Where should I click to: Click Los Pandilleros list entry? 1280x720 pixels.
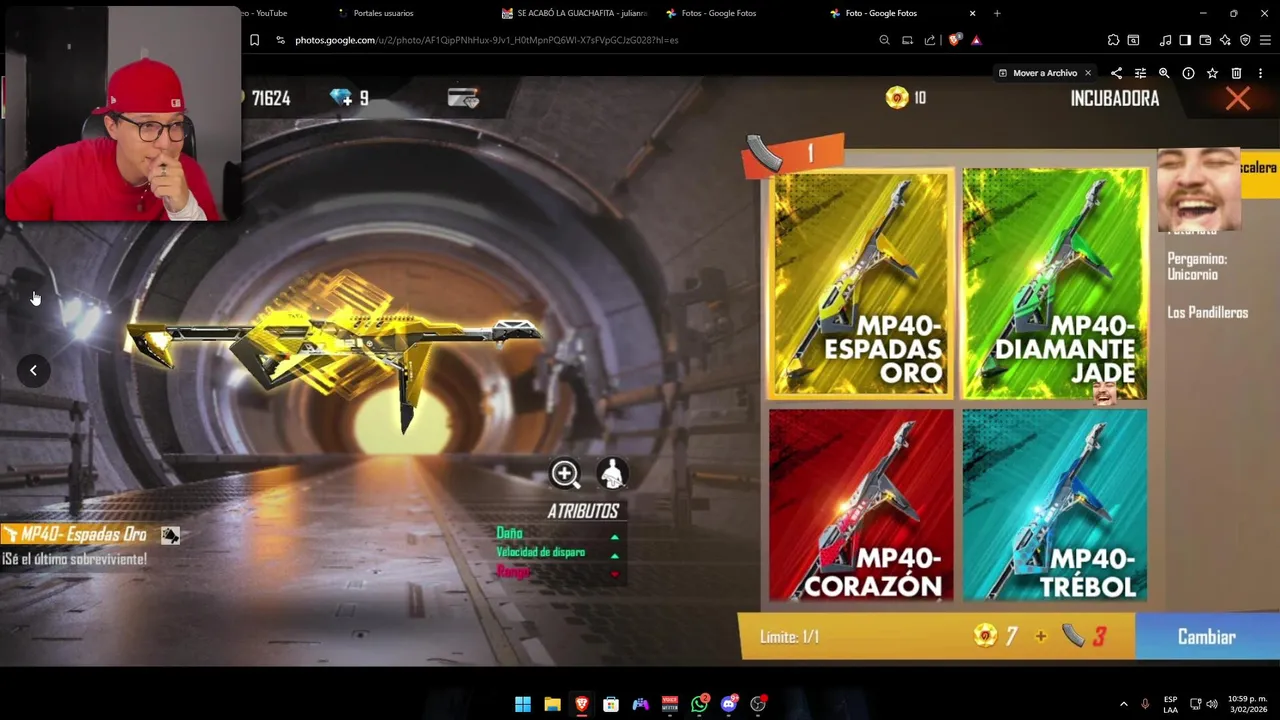pyautogui.click(x=1207, y=313)
